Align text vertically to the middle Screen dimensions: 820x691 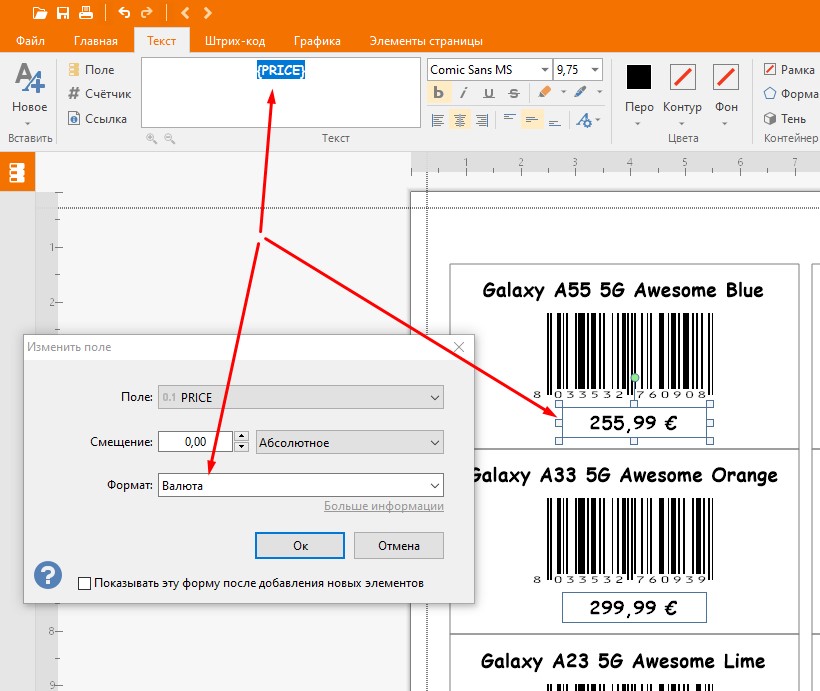(x=532, y=120)
